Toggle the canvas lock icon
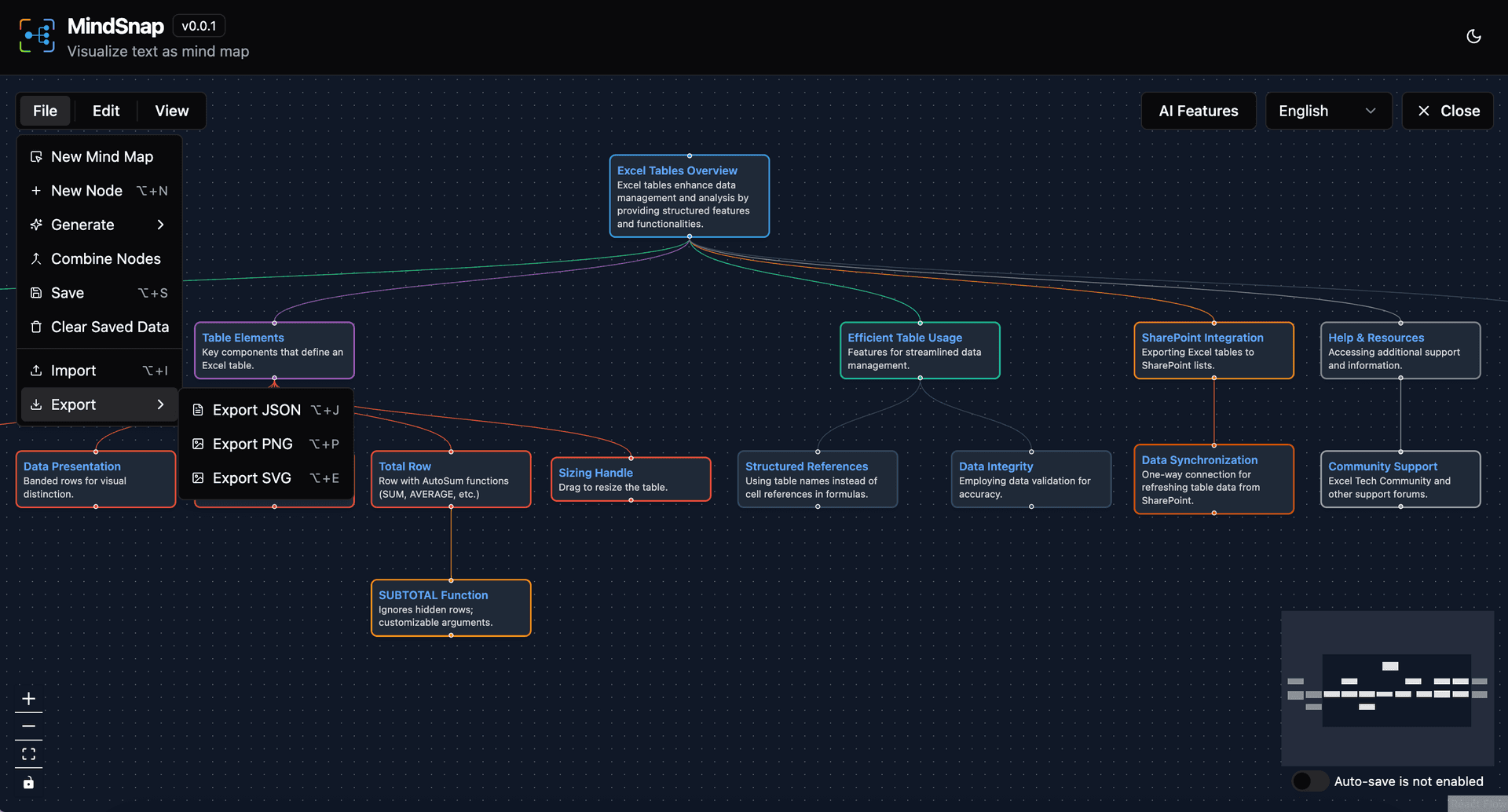The width and height of the screenshot is (1508, 812). 28,782
